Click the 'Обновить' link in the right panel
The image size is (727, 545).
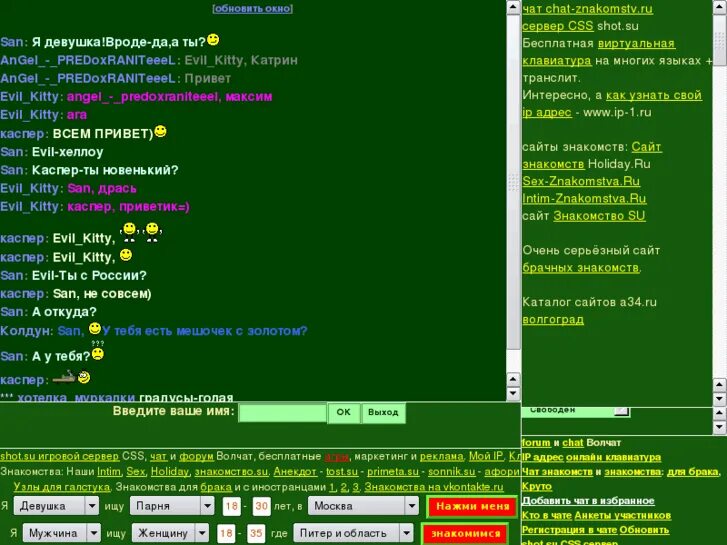pos(644,530)
